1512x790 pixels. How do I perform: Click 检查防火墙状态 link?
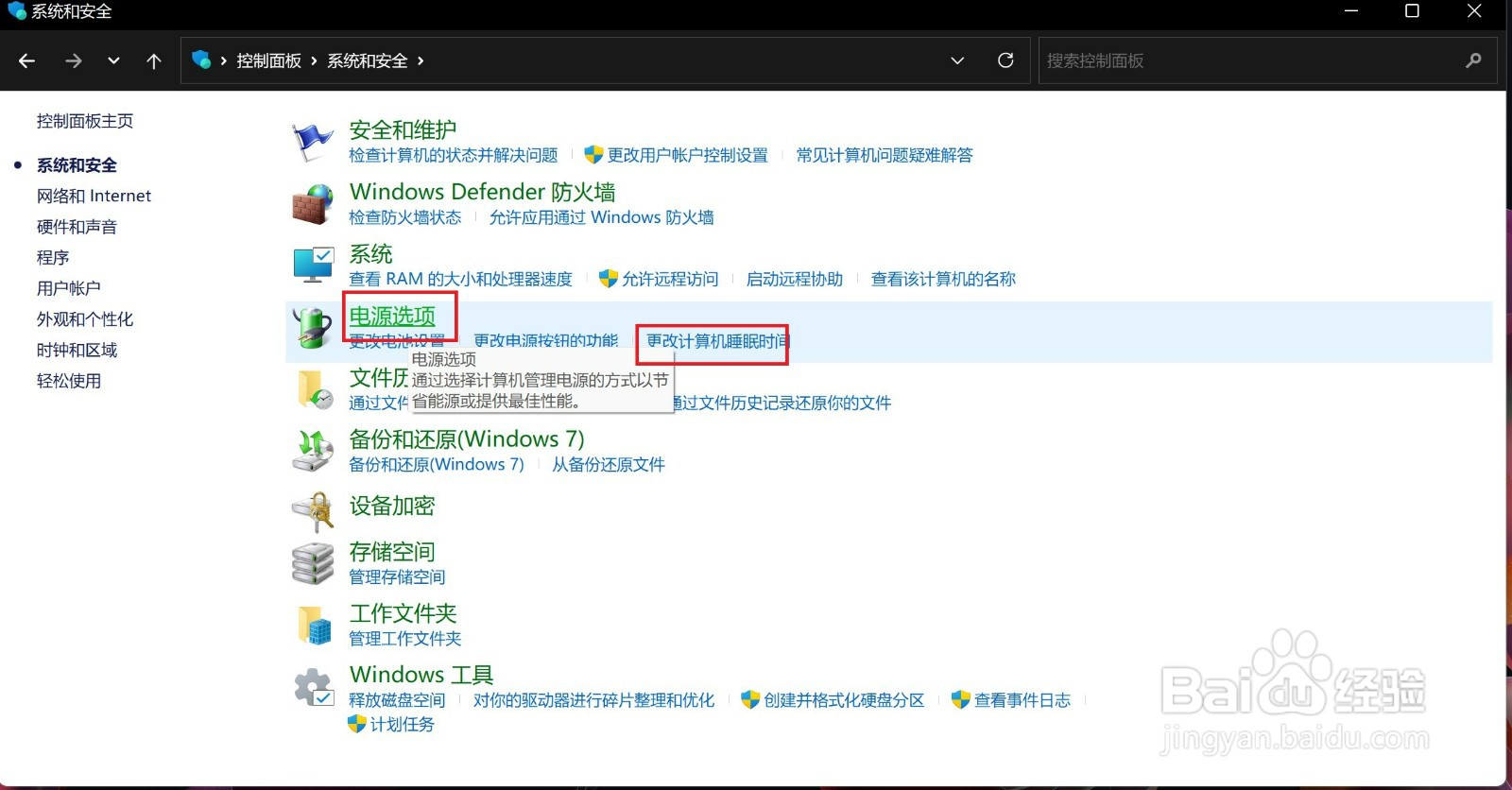coord(405,217)
